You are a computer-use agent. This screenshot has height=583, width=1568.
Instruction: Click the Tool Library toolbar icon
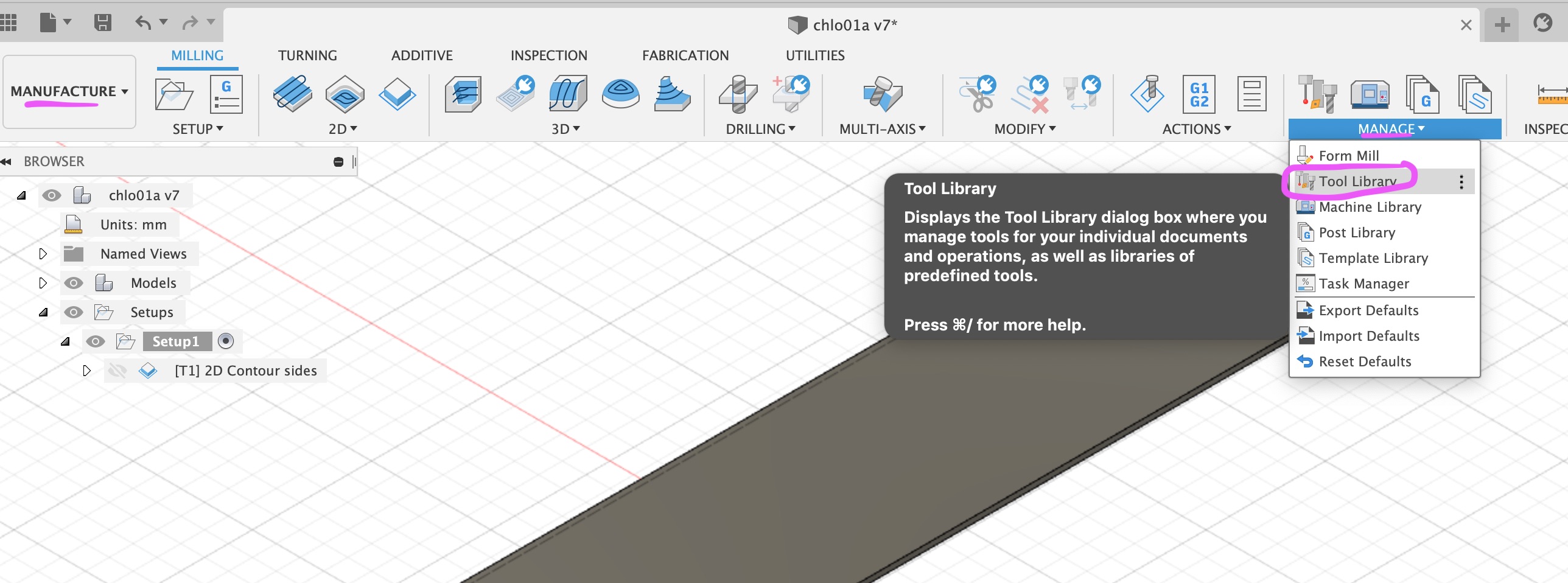(x=1317, y=94)
